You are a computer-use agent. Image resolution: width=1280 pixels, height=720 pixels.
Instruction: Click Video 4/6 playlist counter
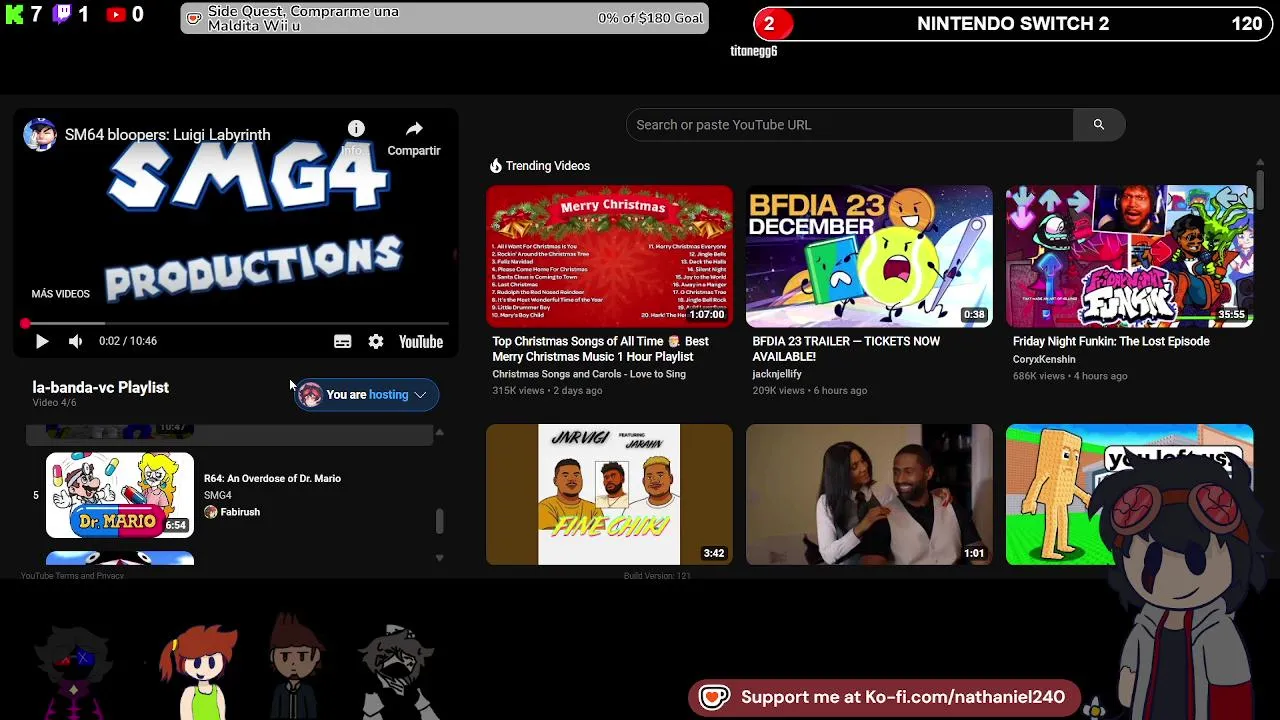tap(54, 403)
